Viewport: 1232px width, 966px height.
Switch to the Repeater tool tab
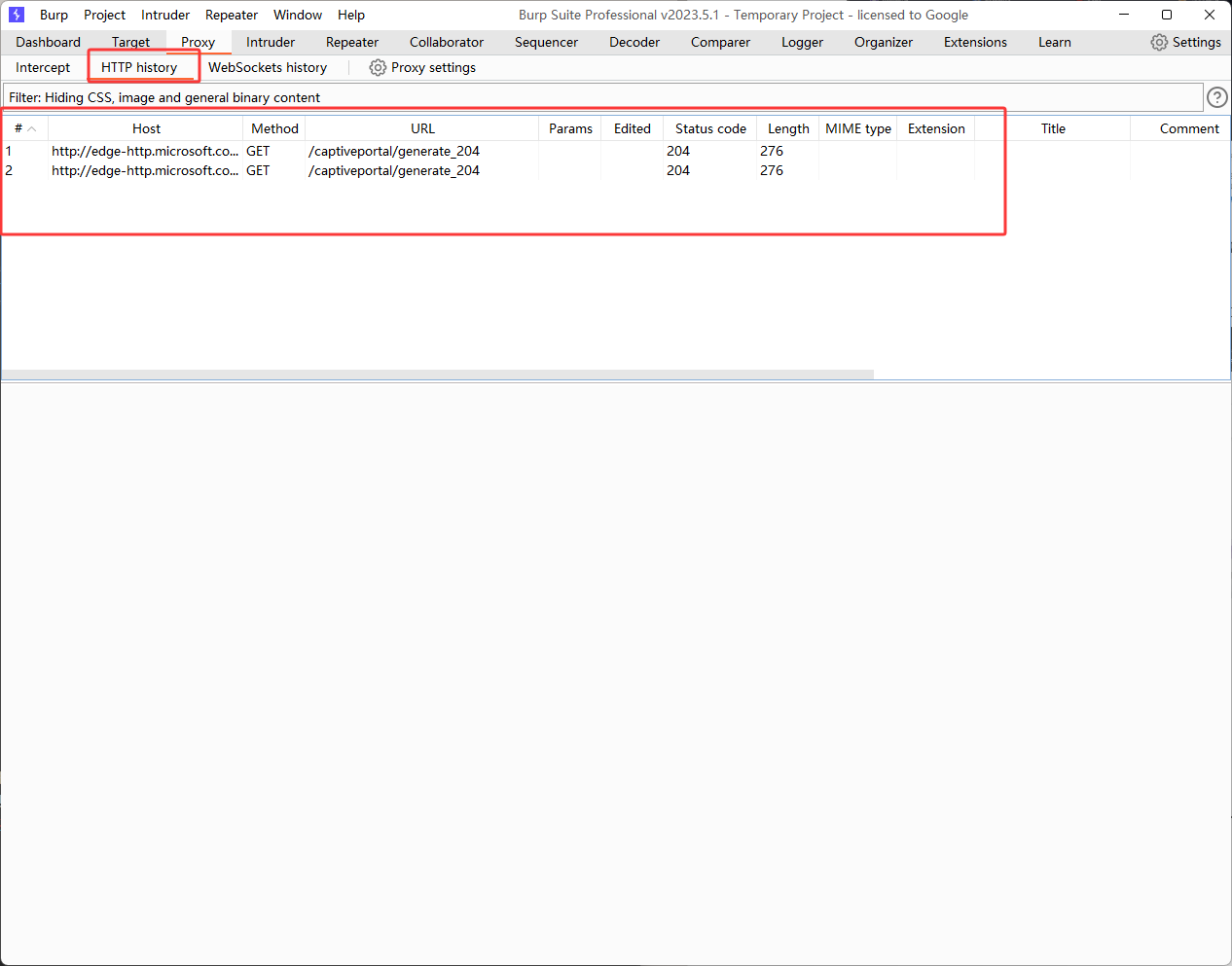(x=352, y=42)
